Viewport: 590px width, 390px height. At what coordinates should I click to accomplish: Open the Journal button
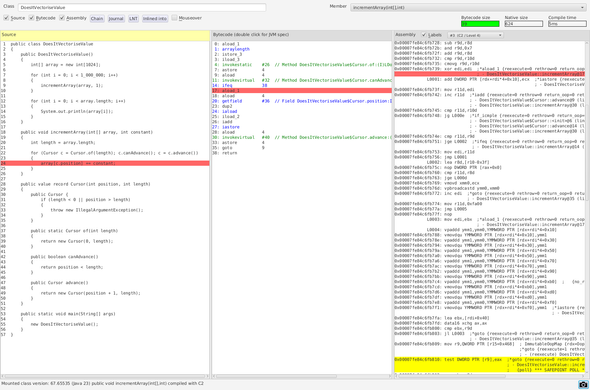[x=116, y=18]
